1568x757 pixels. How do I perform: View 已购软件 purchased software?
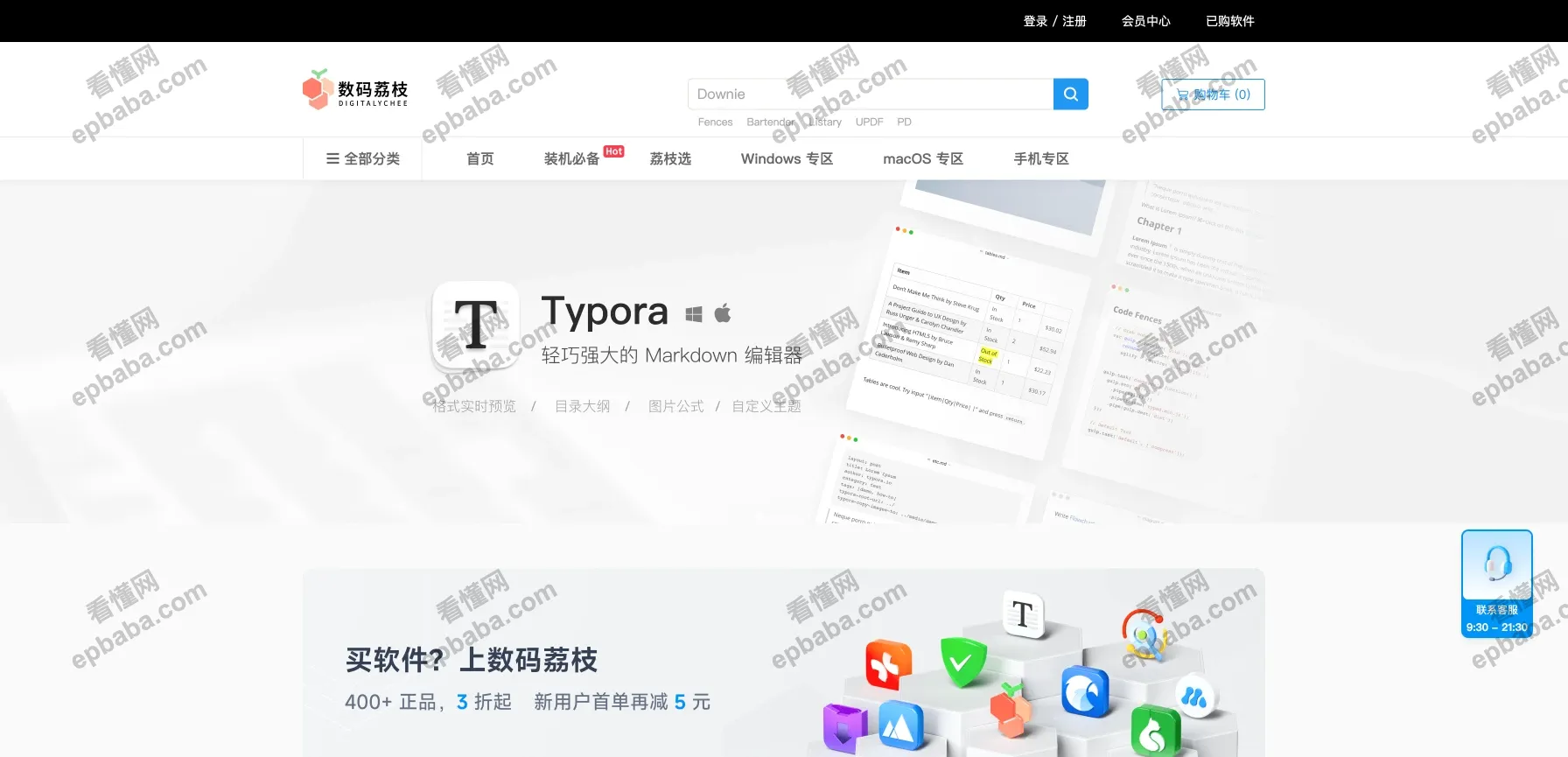click(1229, 21)
